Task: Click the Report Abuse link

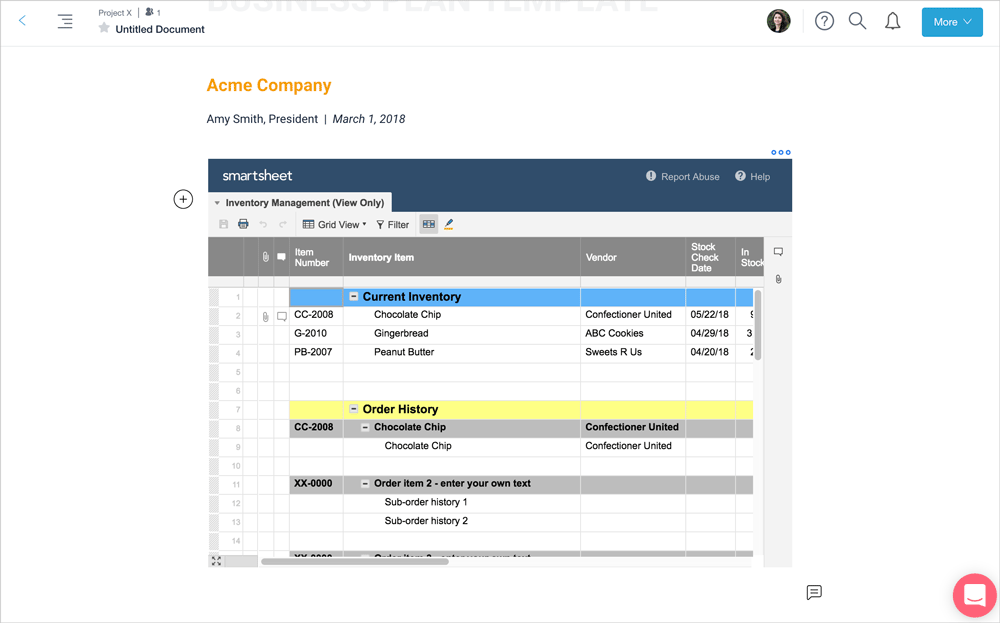Action: click(x=682, y=177)
